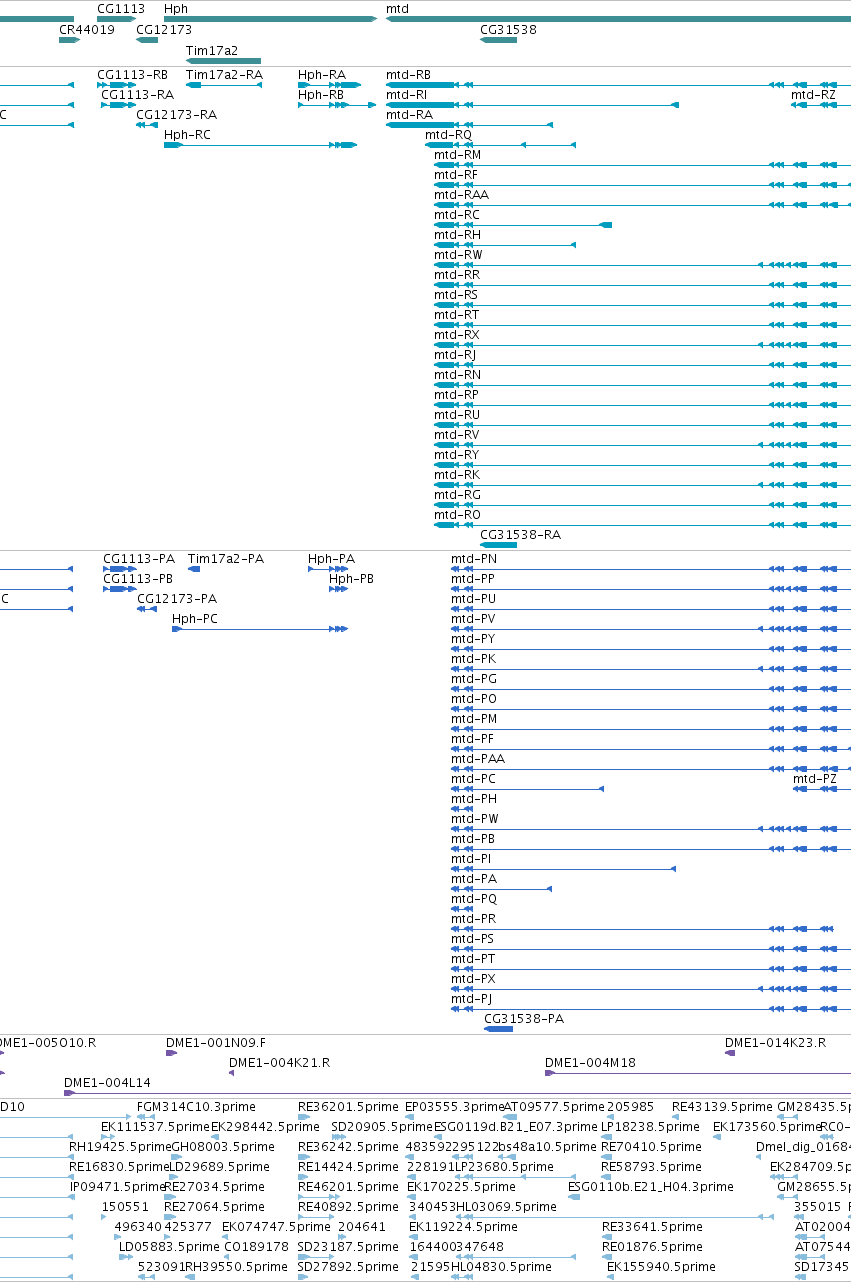Select the Hph-RC transcript label
The width and height of the screenshot is (851, 1282).
point(188,135)
